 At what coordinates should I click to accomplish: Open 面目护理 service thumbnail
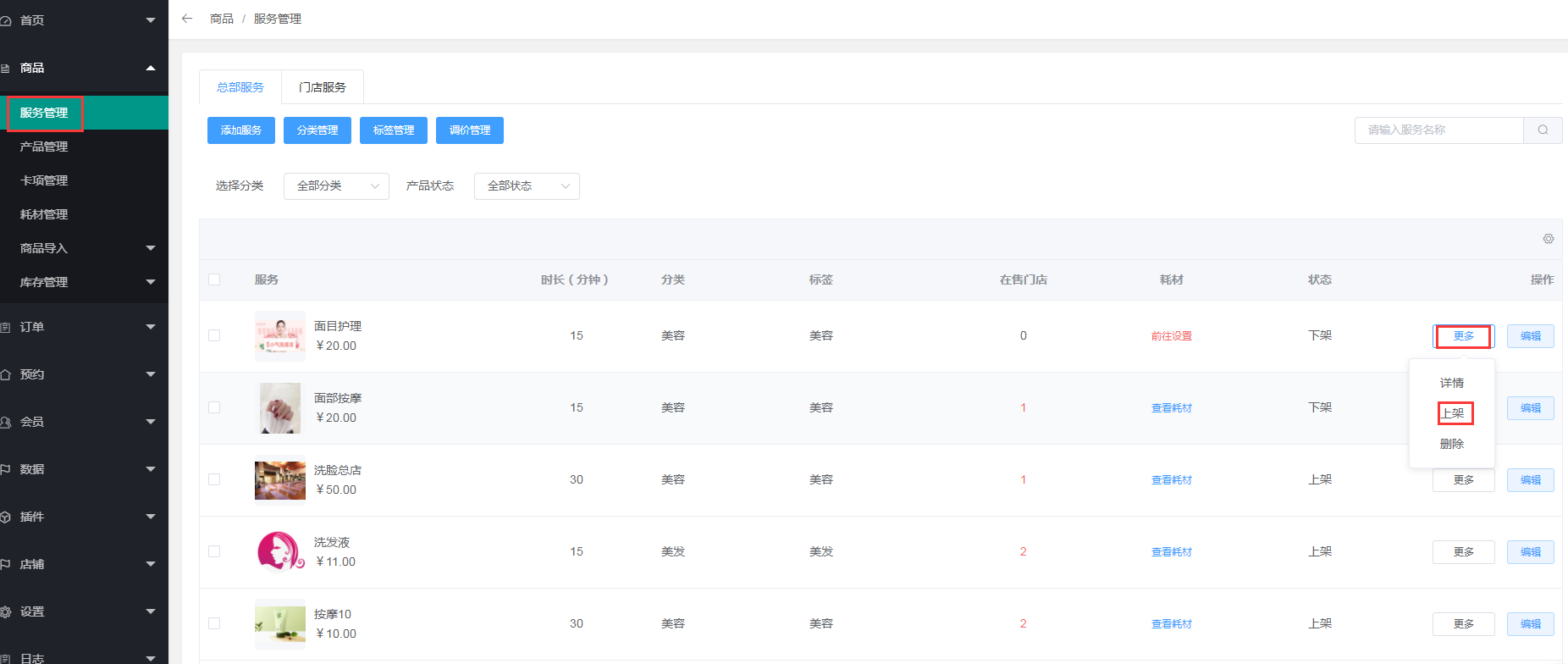(280, 336)
